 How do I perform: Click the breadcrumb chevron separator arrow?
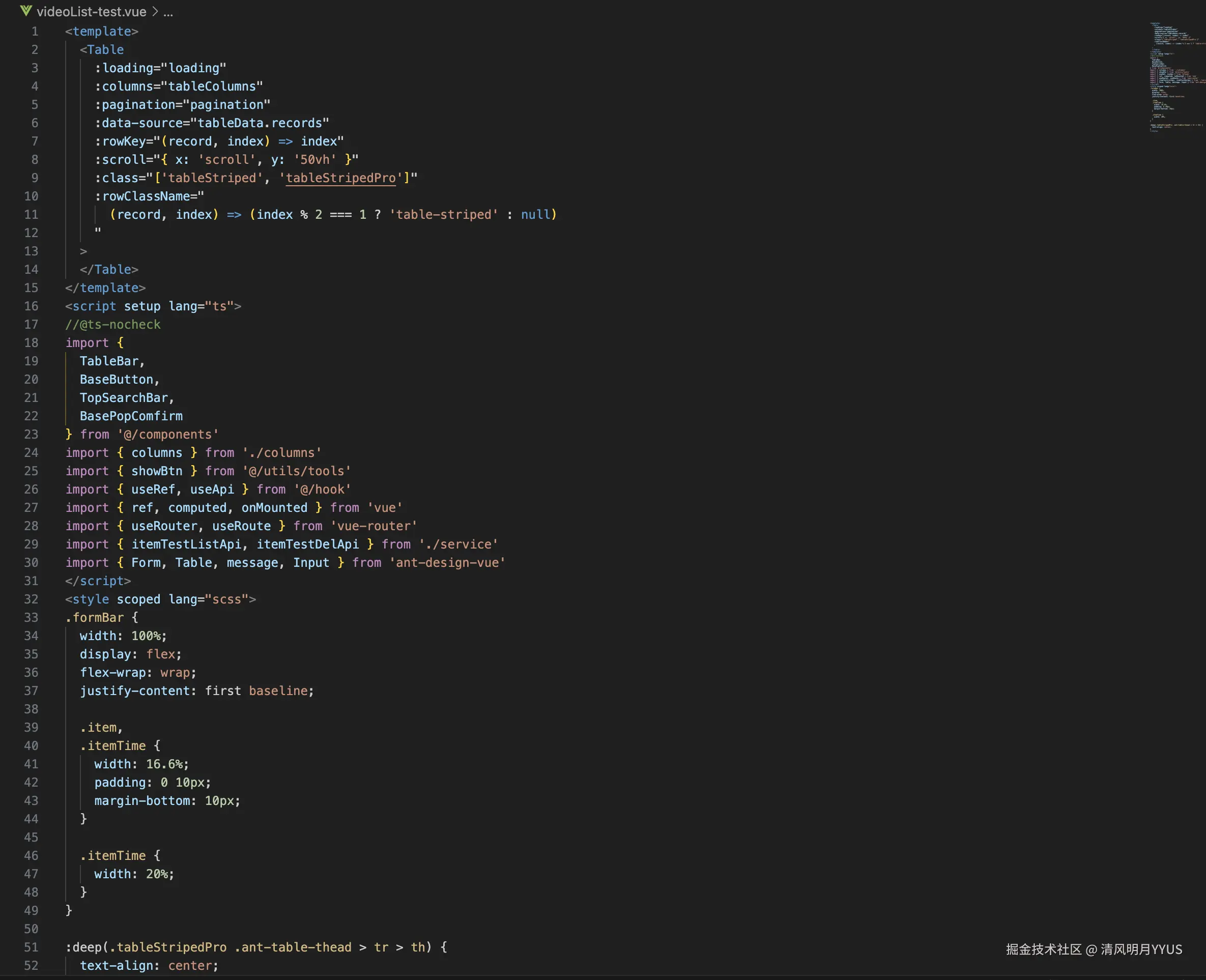click(155, 11)
